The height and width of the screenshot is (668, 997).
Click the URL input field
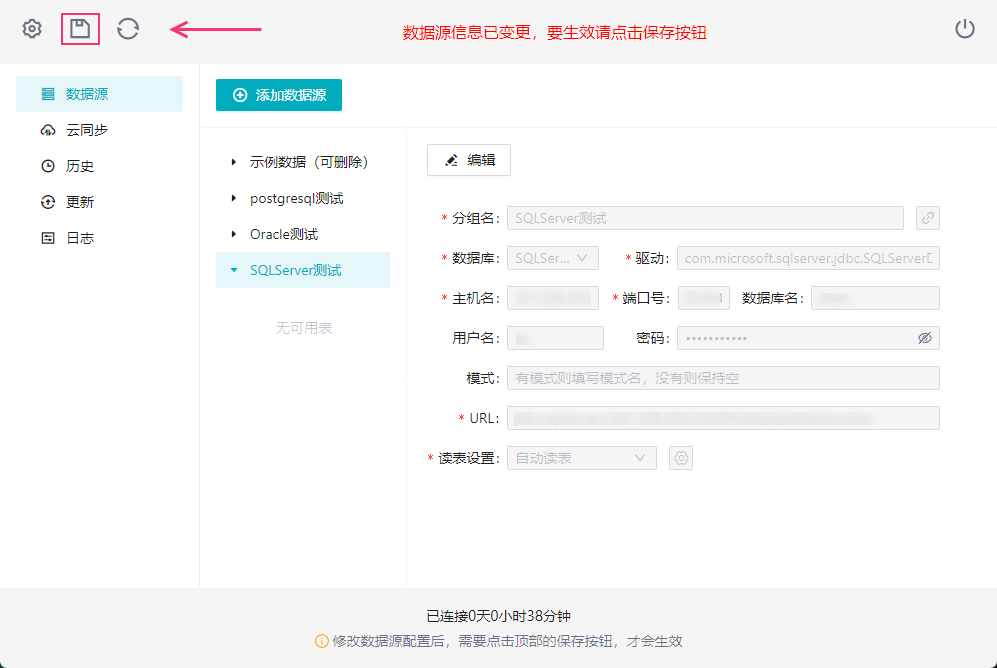[x=723, y=418]
